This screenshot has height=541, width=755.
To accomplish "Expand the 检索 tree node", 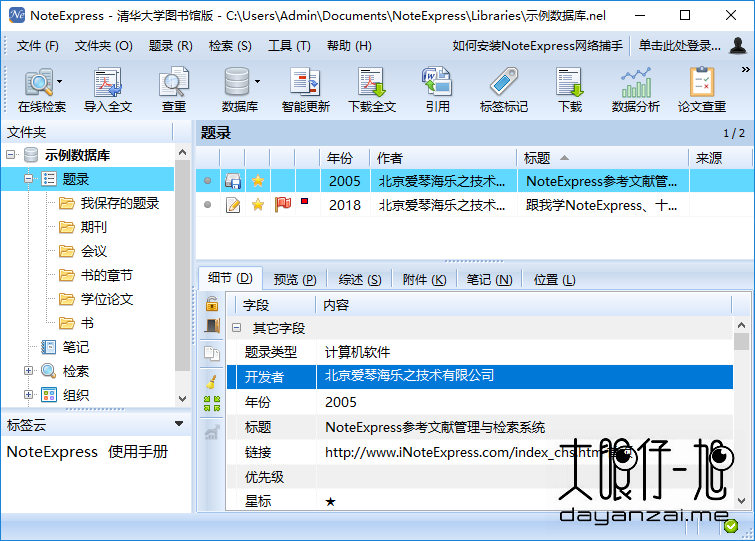I will point(28,371).
